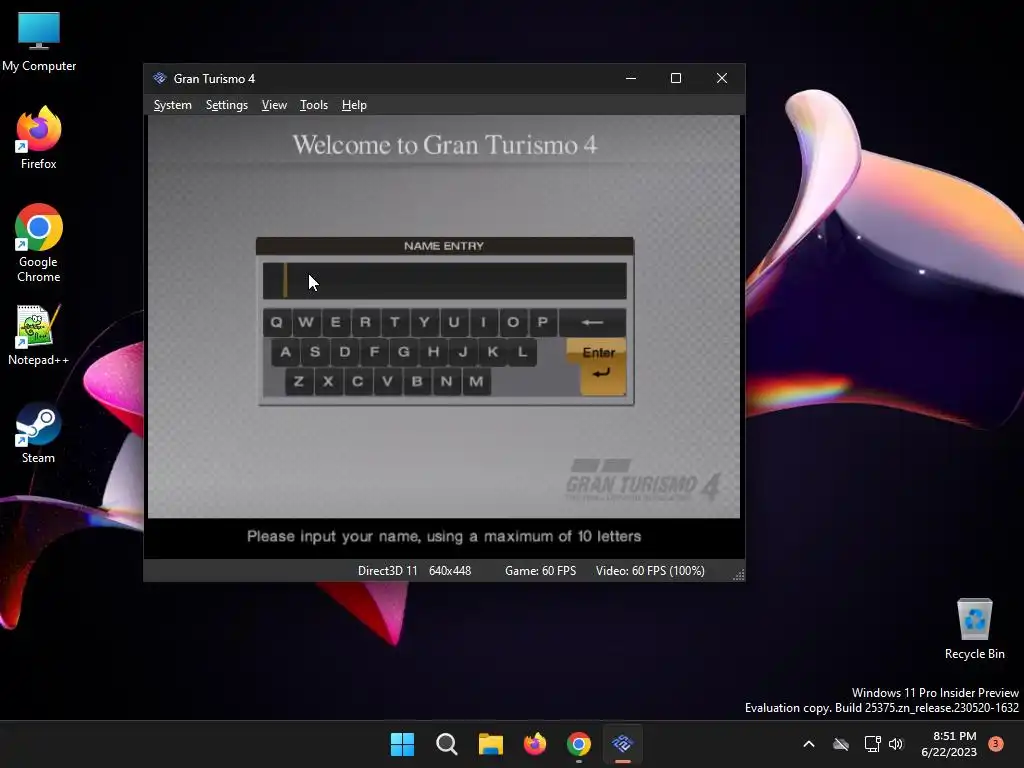1024x768 pixels.
Task: Select the R key
Action: 365,323
